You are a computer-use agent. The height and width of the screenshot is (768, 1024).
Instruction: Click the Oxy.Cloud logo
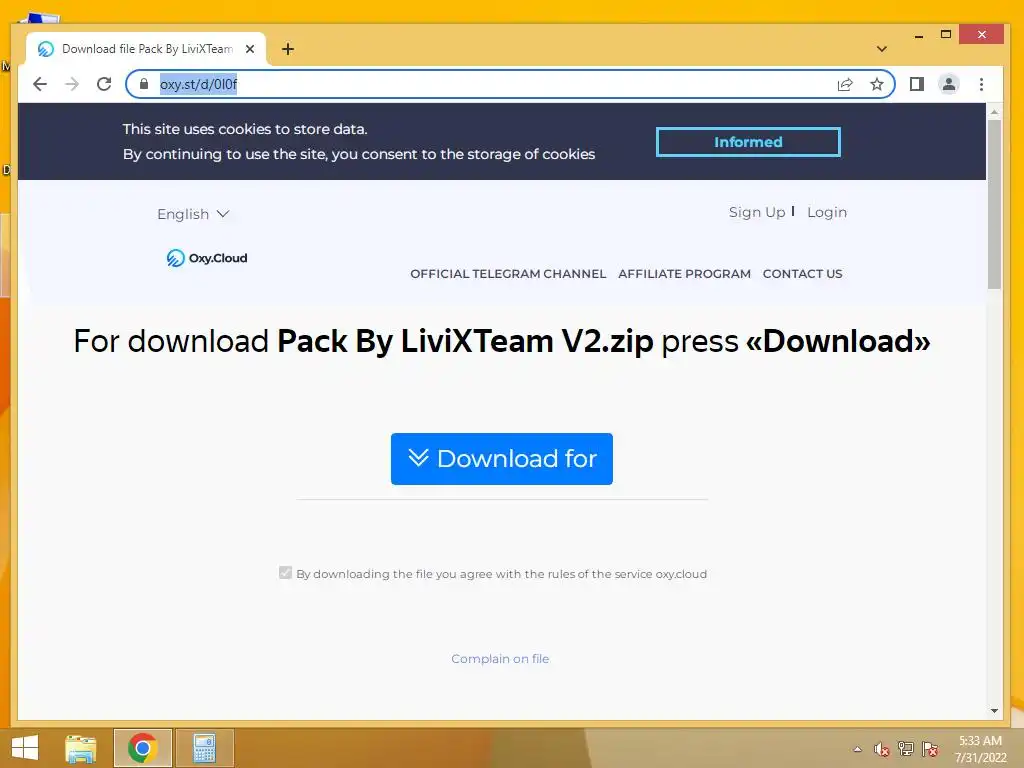point(207,258)
